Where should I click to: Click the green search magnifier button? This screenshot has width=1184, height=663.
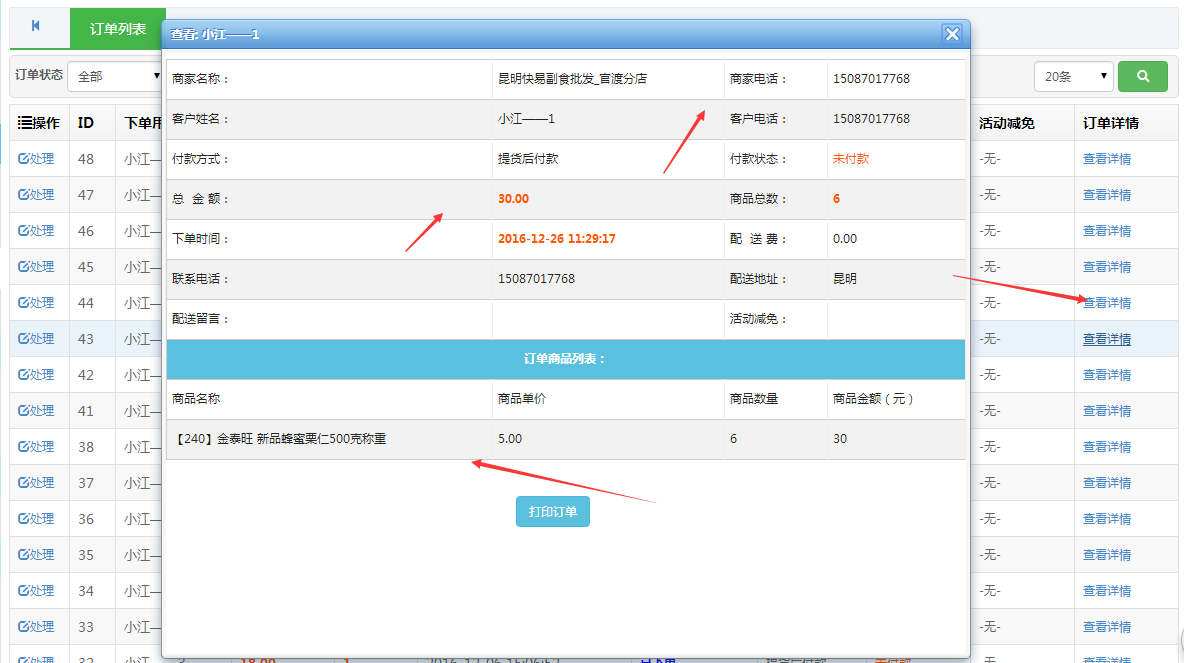coord(1142,76)
